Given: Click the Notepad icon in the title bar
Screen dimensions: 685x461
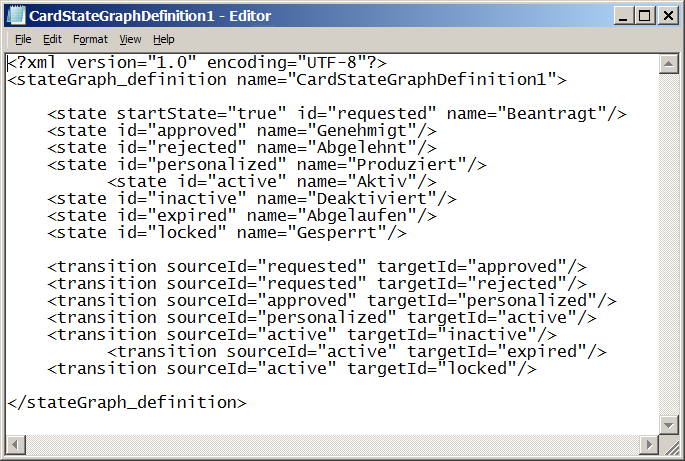Looking at the screenshot, I should point(15,16).
